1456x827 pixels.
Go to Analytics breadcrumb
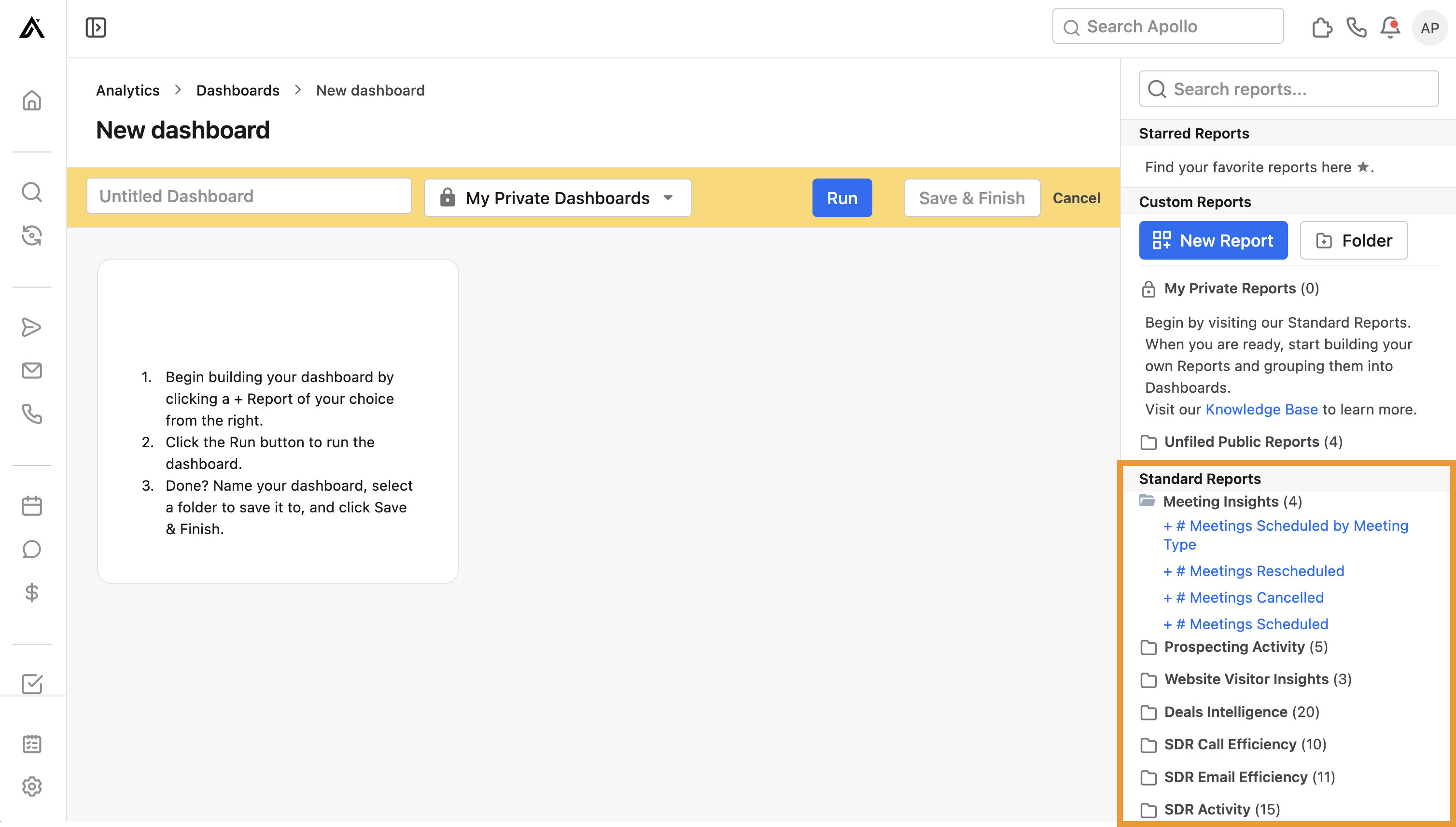pyautogui.click(x=127, y=90)
